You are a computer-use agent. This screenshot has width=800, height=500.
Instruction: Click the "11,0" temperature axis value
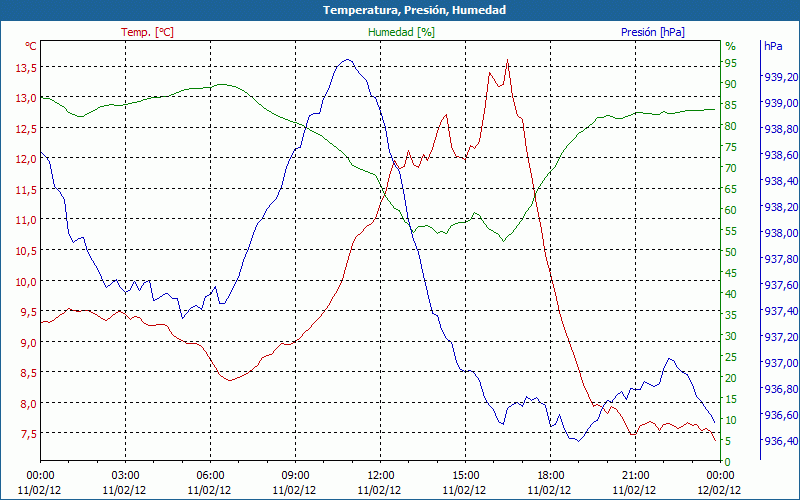25,220
